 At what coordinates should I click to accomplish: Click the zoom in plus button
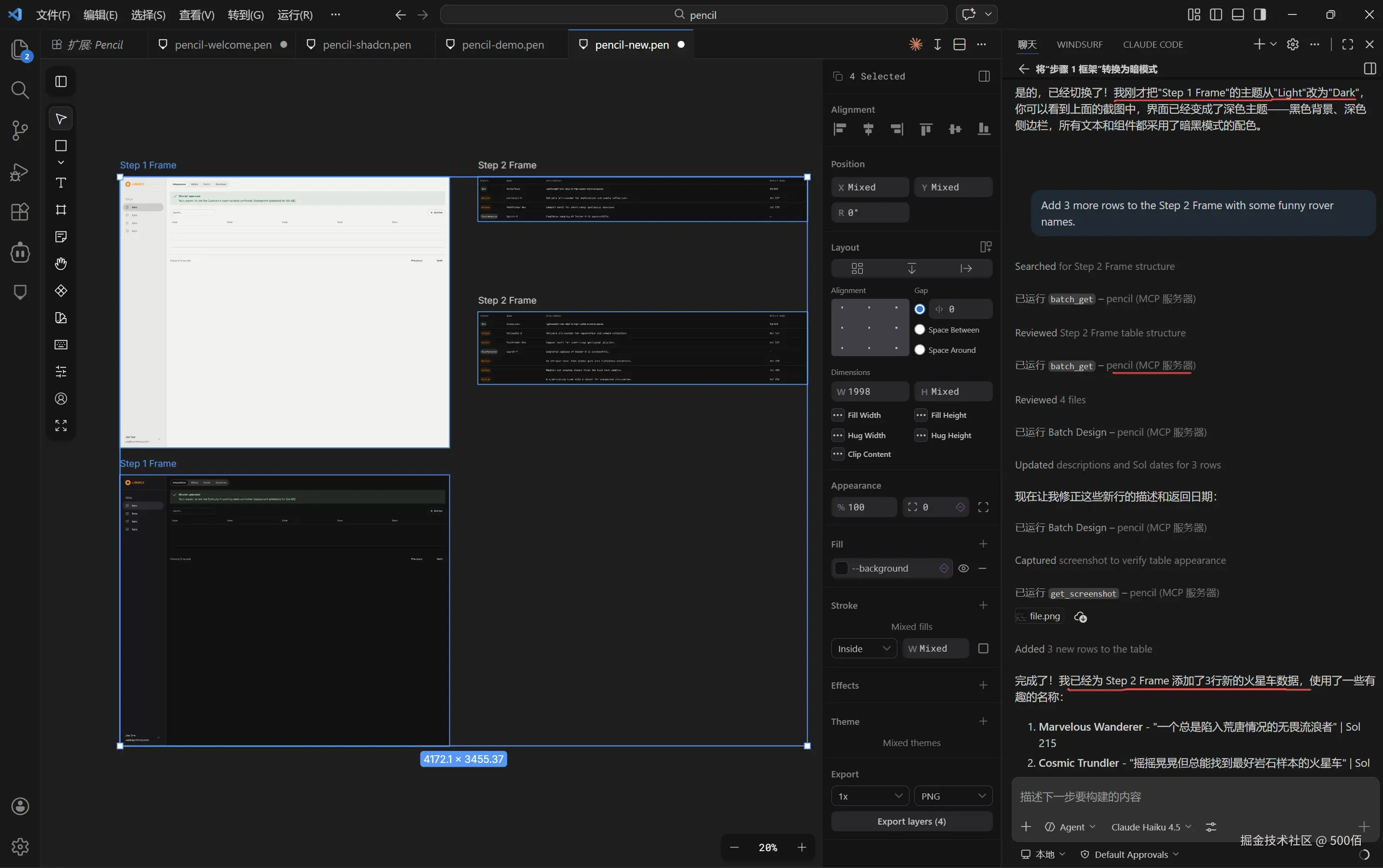[x=802, y=847]
